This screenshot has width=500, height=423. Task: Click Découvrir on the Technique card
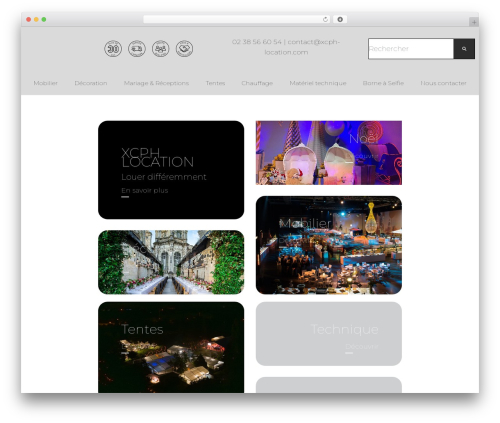point(362,346)
